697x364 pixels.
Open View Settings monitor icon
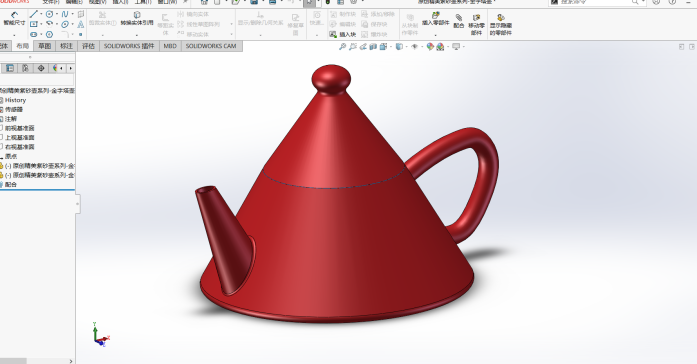click(456, 46)
